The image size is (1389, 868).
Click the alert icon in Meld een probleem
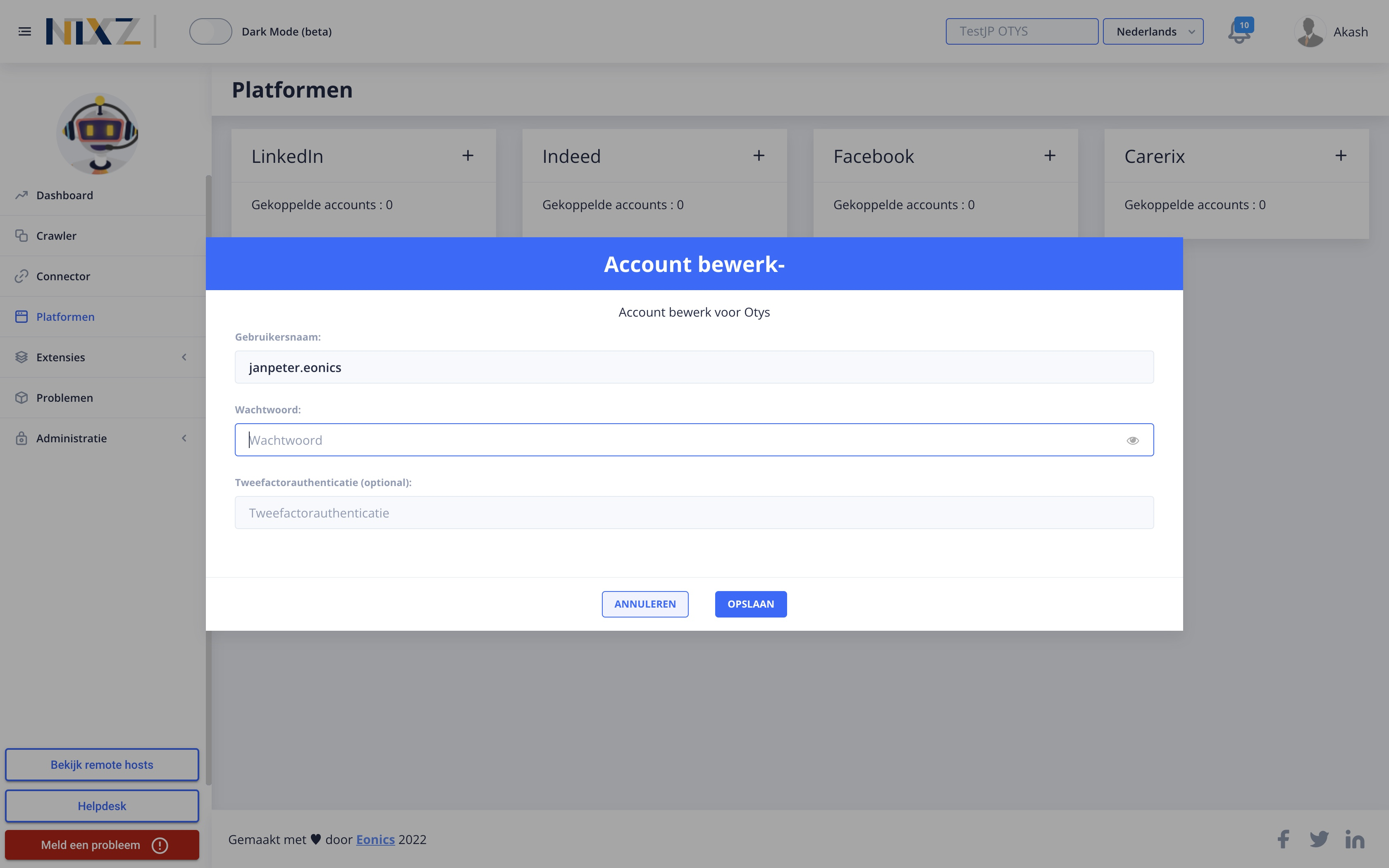(x=160, y=845)
